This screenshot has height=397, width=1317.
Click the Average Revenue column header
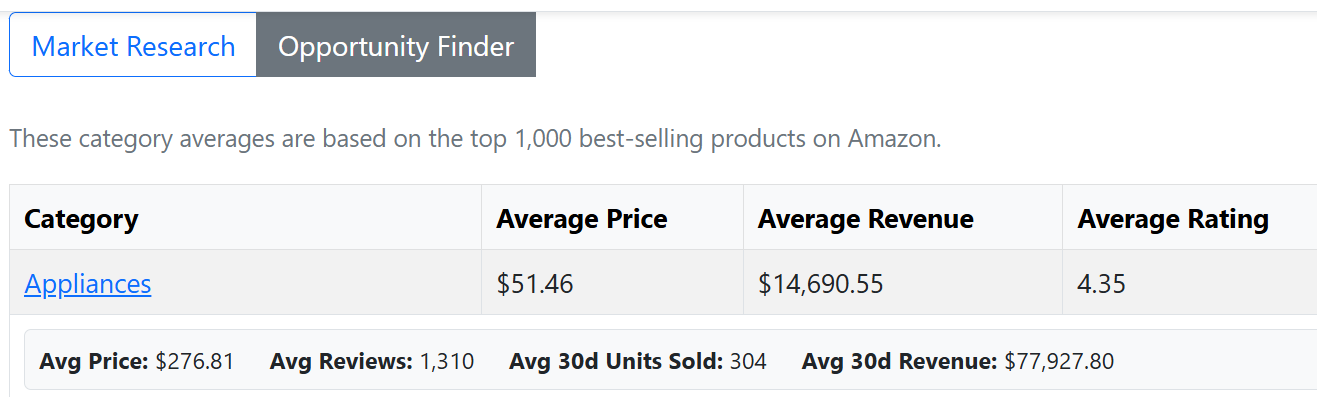click(x=902, y=218)
